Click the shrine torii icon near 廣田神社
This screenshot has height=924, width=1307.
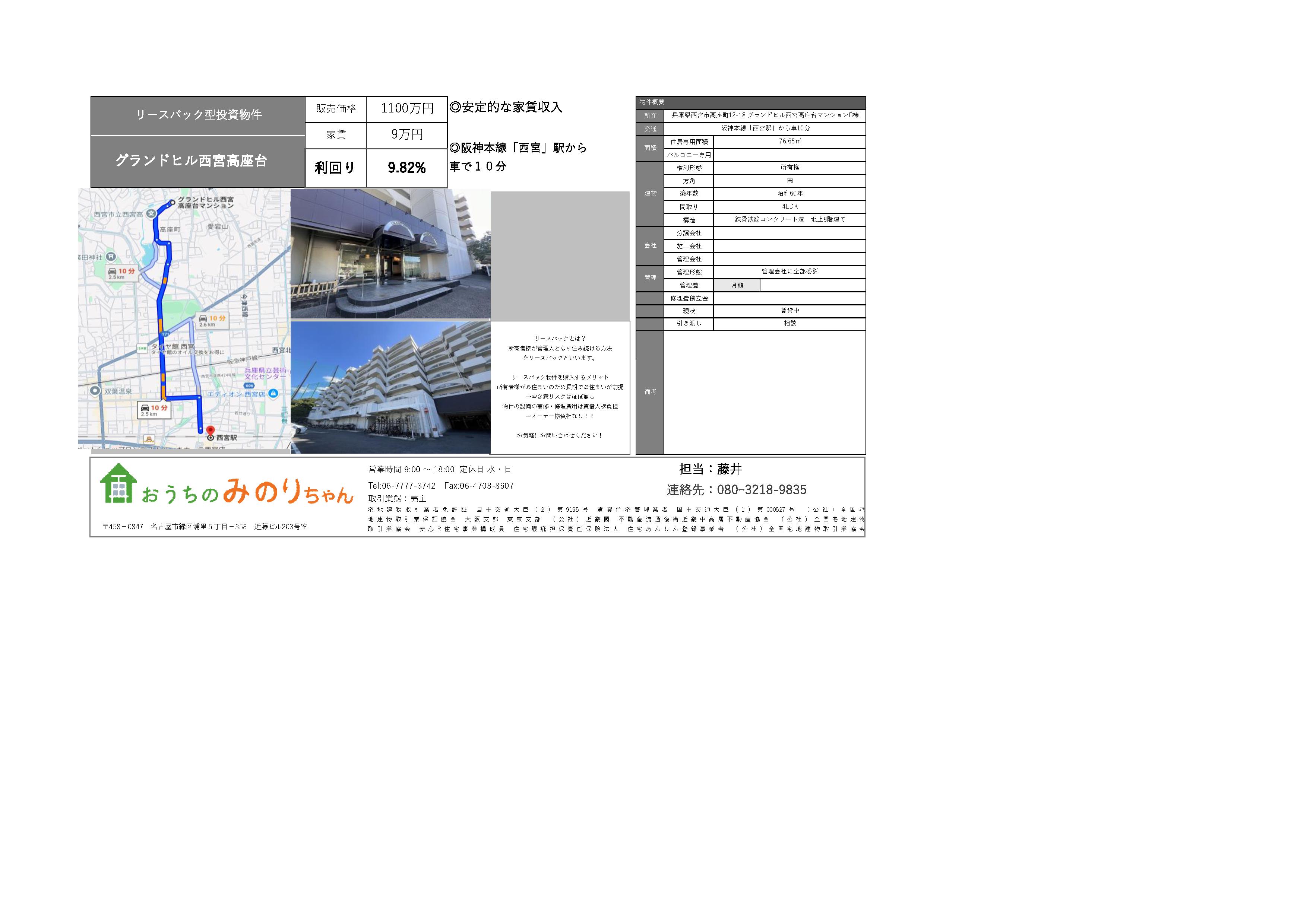click(x=111, y=257)
